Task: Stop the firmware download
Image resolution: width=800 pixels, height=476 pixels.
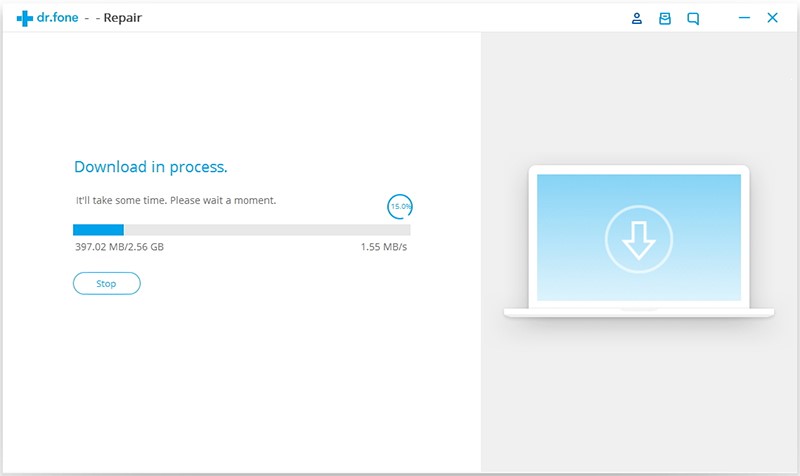Action: (107, 283)
